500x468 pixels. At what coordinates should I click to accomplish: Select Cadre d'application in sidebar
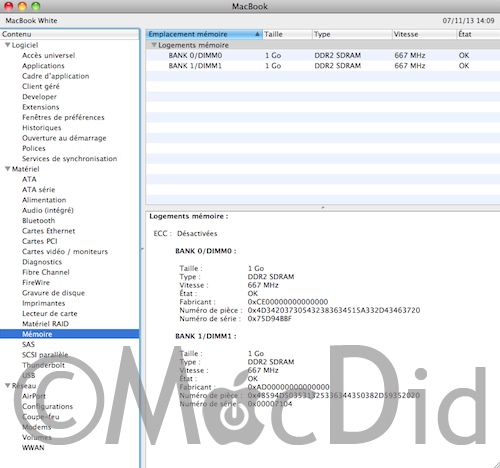[56, 76]
